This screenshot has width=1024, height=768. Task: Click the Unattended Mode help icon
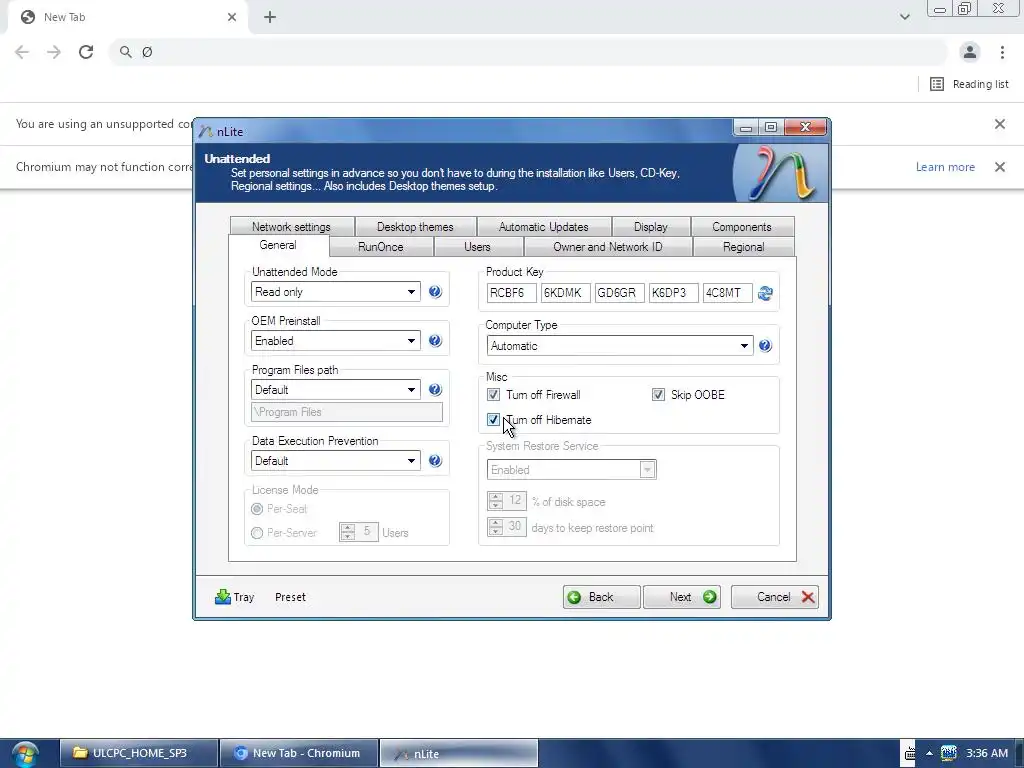(435, 292)
